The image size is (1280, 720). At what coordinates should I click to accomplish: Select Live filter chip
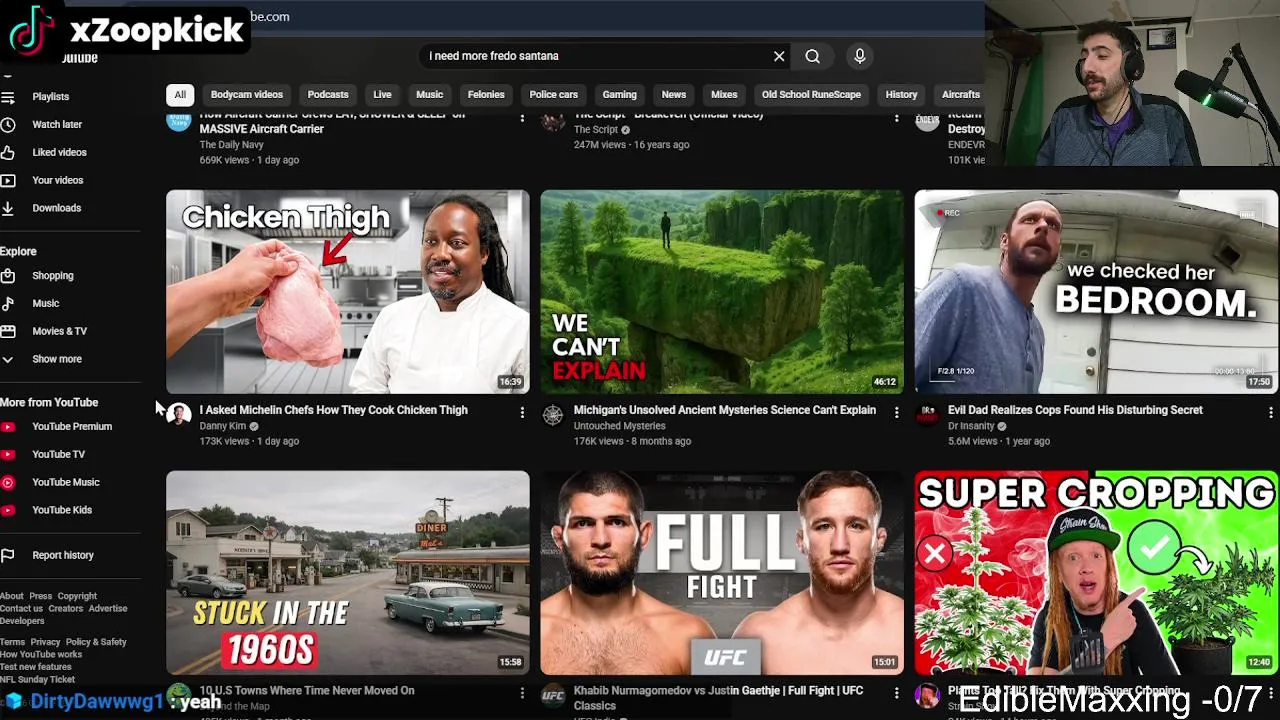click(382, 95)
